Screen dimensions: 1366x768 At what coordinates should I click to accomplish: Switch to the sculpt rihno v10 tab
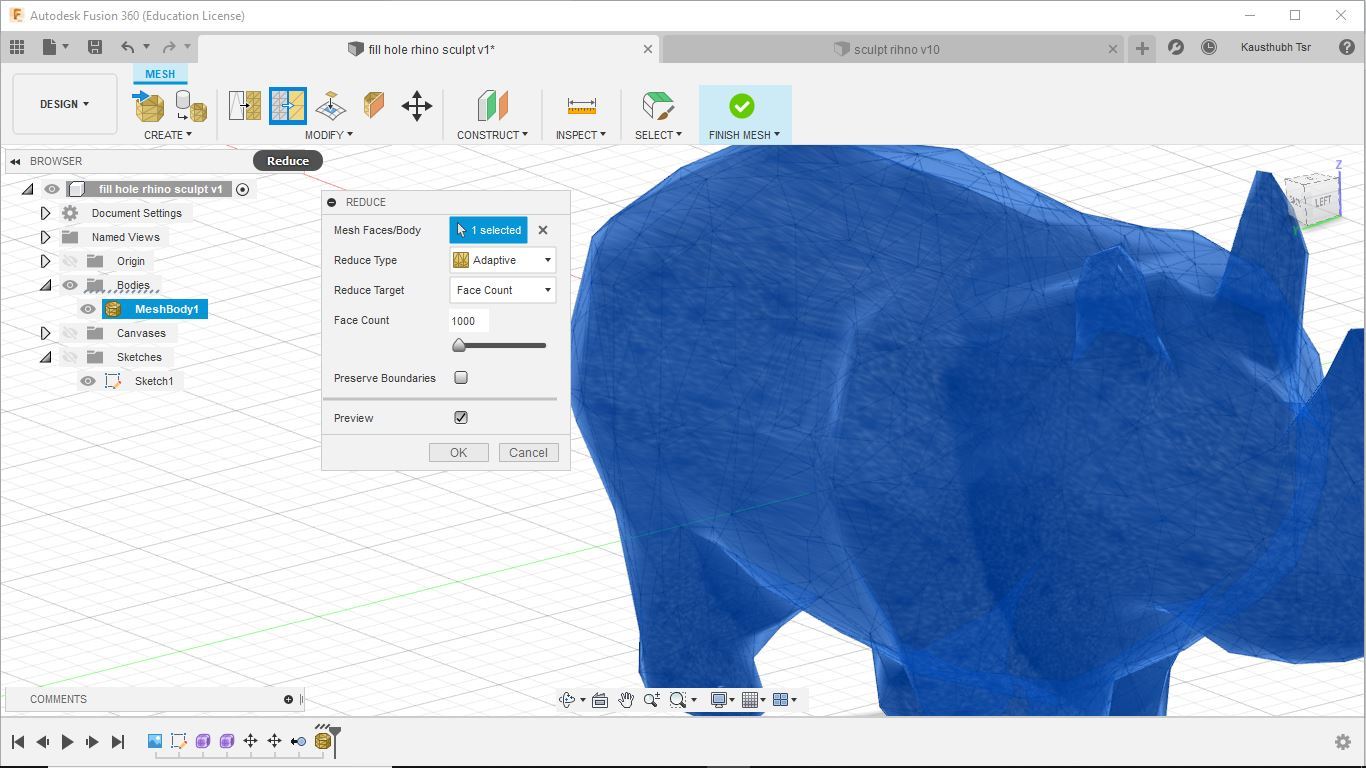896,49
